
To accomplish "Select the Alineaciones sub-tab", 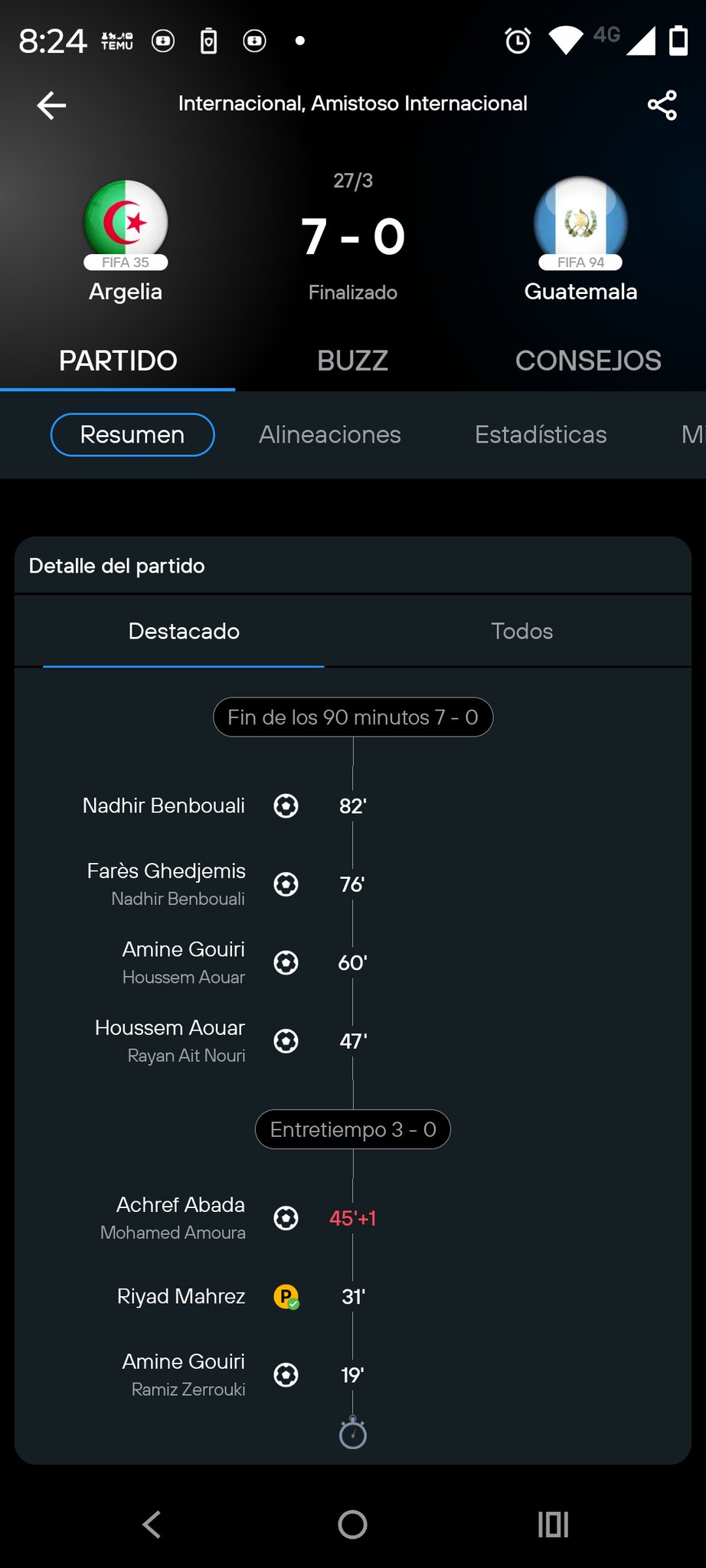I will pos(329,435).
